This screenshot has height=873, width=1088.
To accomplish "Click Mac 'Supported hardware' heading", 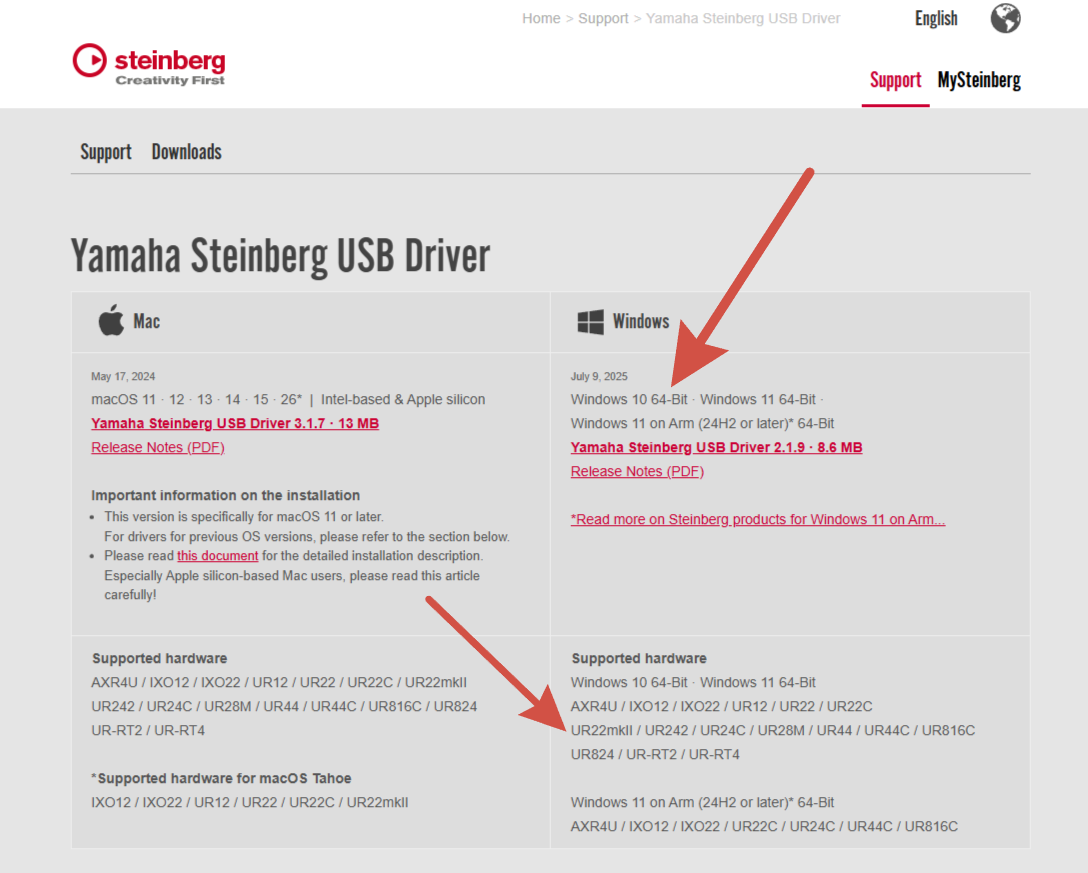I will tap(160, 659).
